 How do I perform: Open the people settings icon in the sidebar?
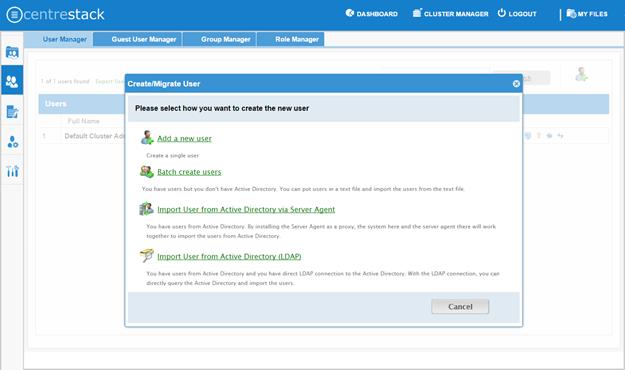pos(12,142)
